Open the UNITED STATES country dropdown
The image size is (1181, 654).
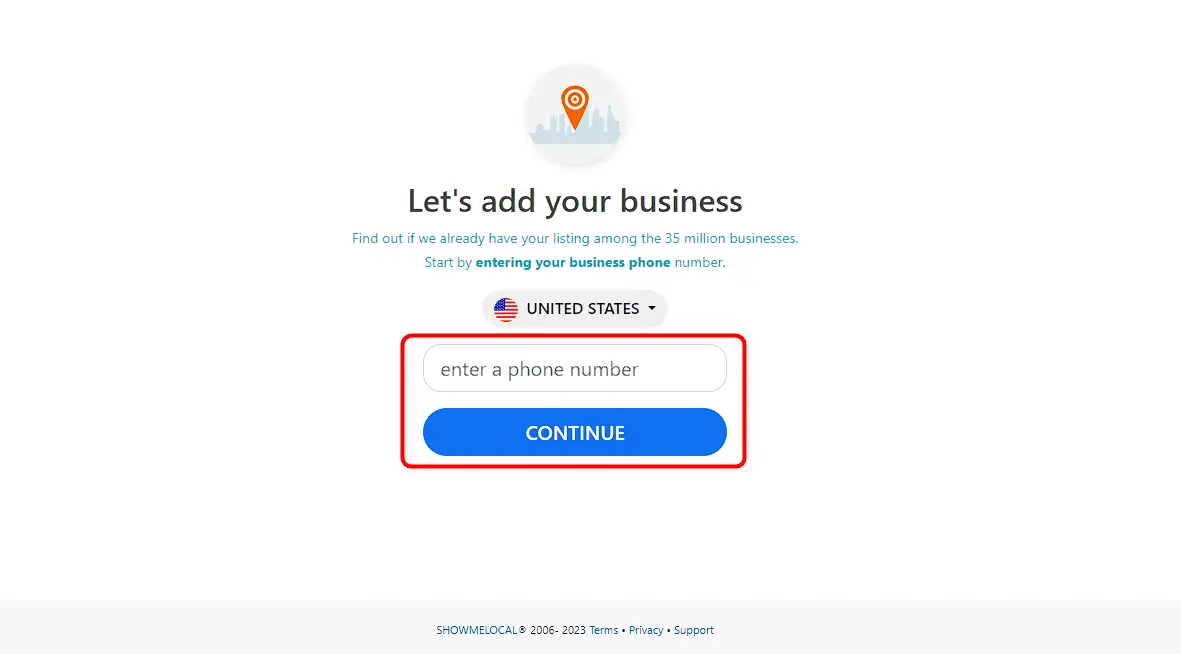pos(575,309)
